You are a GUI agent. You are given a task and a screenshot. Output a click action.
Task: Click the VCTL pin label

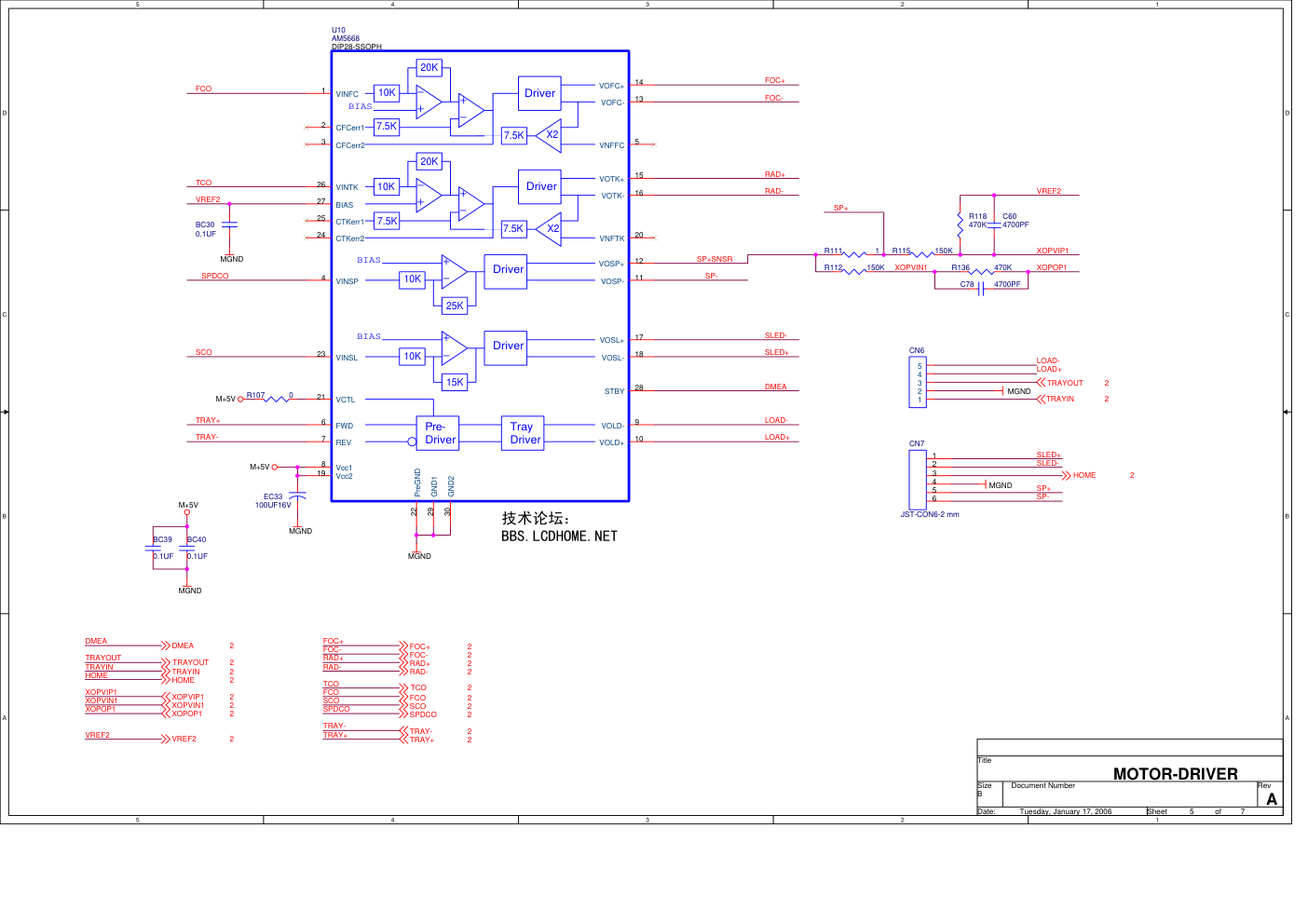click(346, 400)
